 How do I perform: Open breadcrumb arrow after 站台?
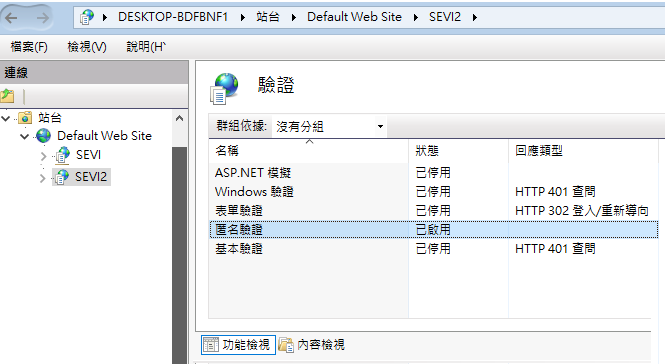click(293, 17)
